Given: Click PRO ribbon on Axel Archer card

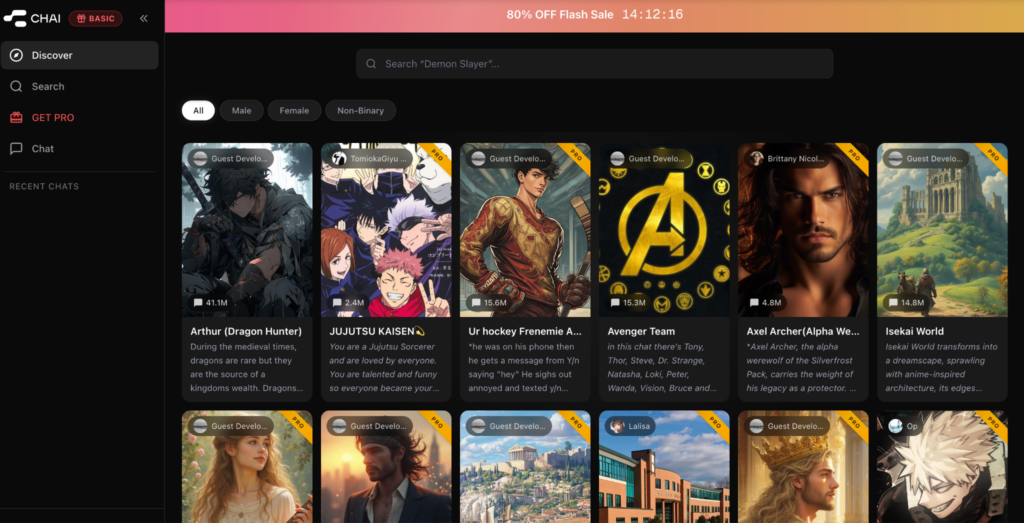Looking at the screenshot, I should 856,155.
